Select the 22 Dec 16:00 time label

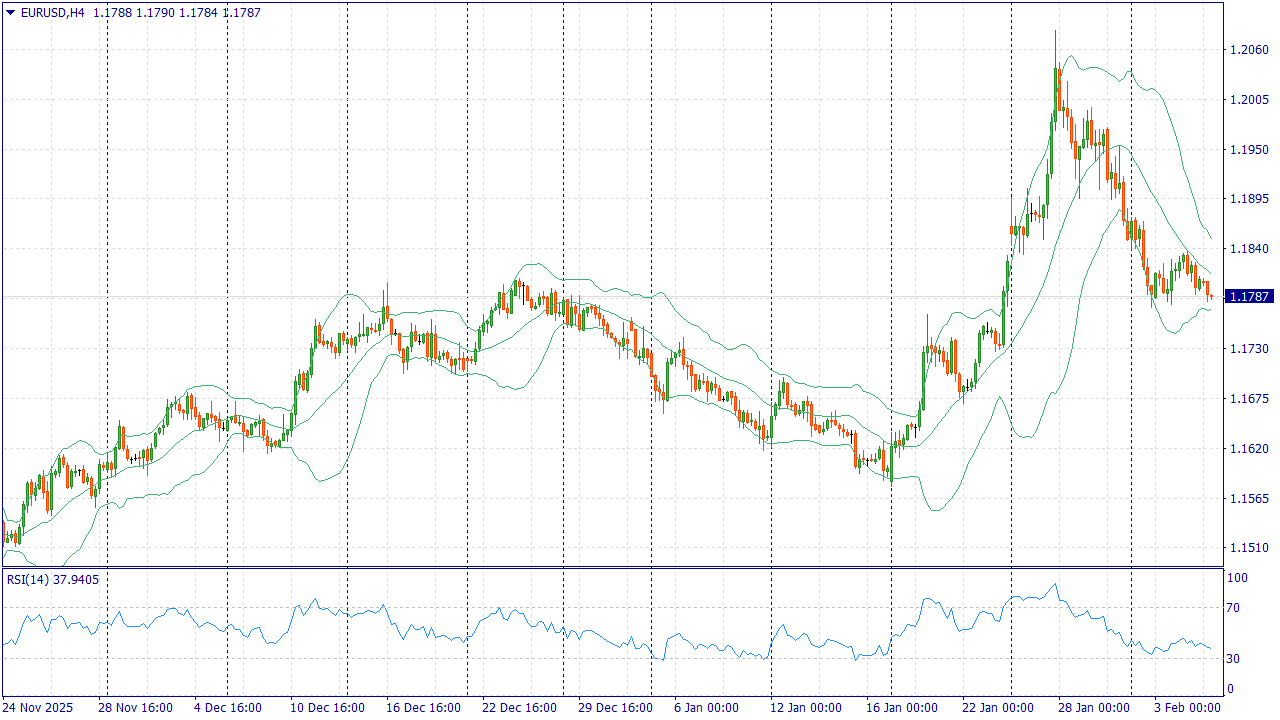(x=519, y=708)
